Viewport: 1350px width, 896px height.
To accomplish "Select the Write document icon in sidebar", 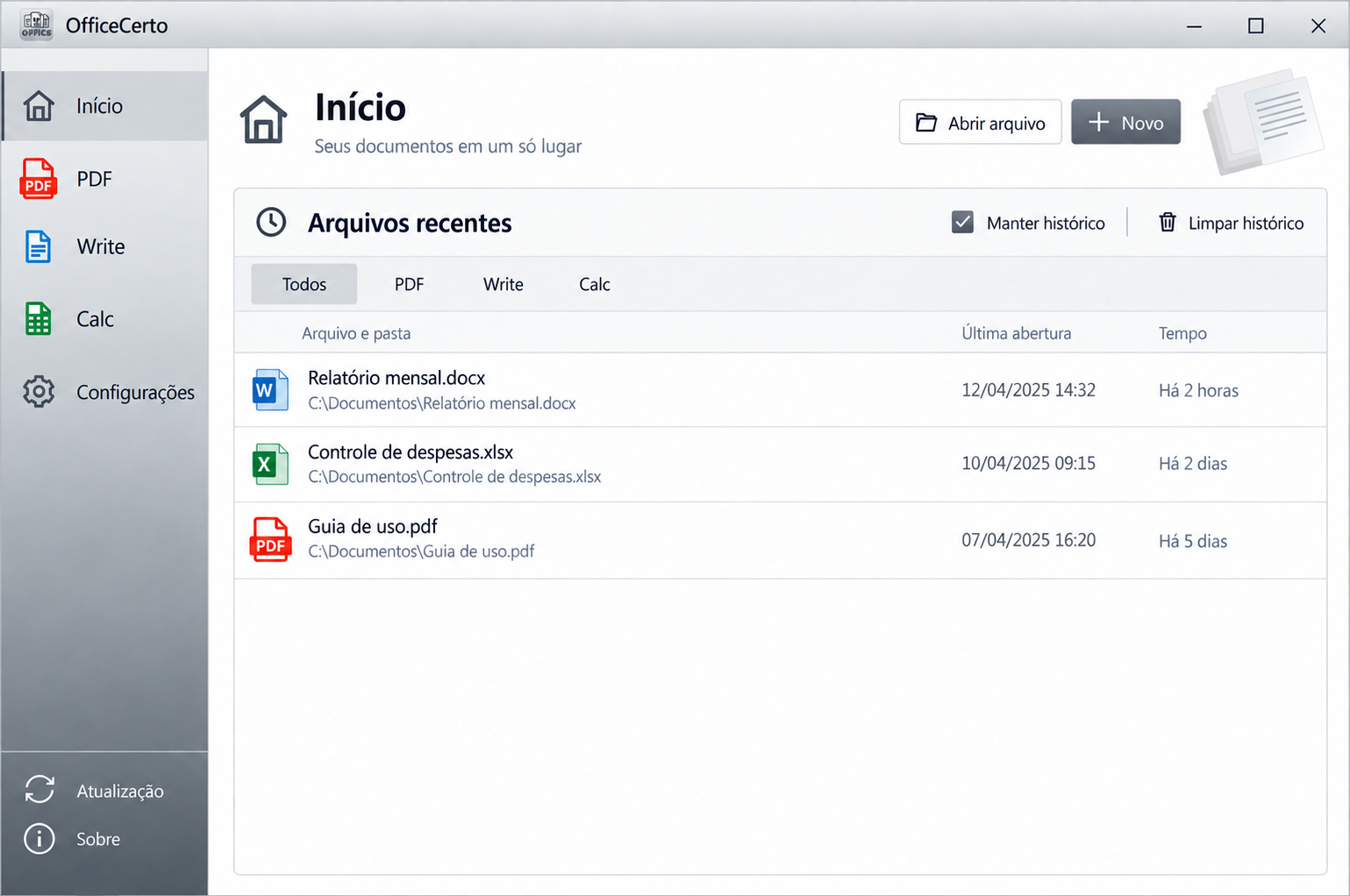I will (x=38, y=247).
